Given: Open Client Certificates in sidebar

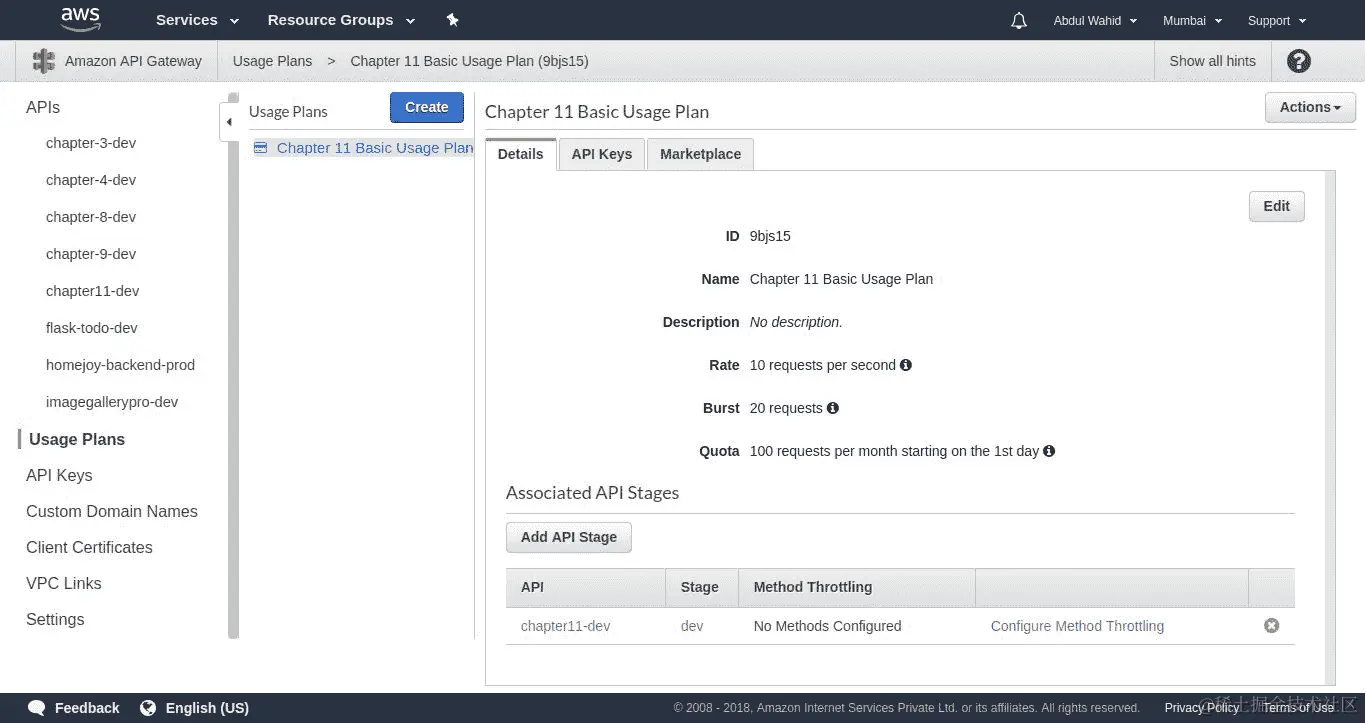Looking at the screenshot, I should [x=89, y=547].
